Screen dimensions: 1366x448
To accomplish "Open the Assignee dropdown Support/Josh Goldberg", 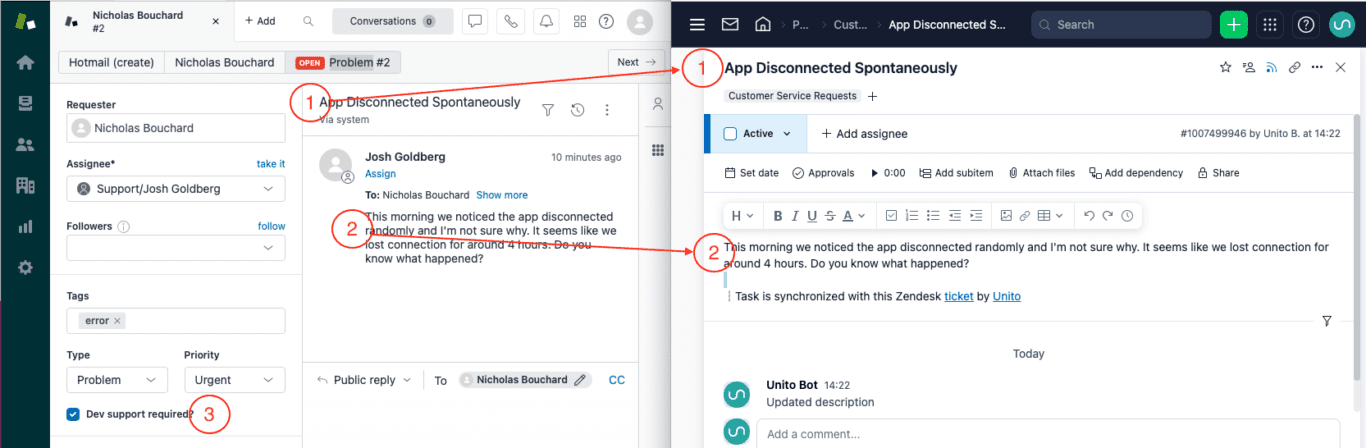I will pyautogui.click(x=176, y=188).
